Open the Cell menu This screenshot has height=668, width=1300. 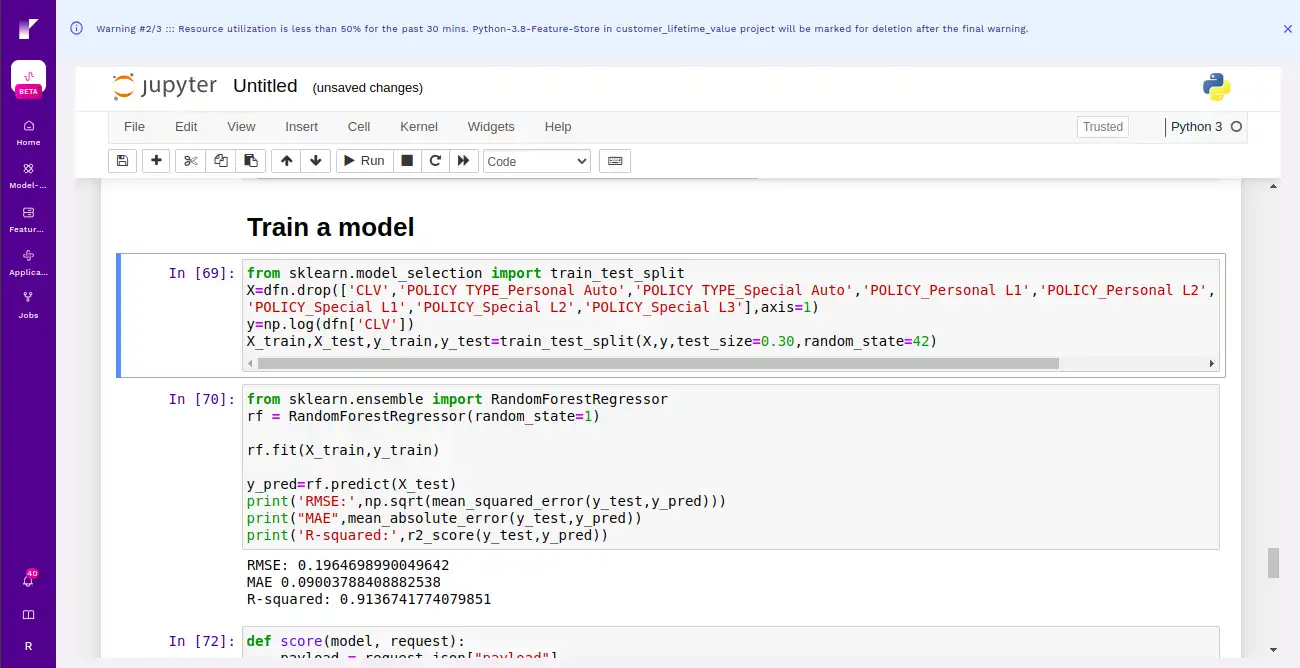point(359,126)
